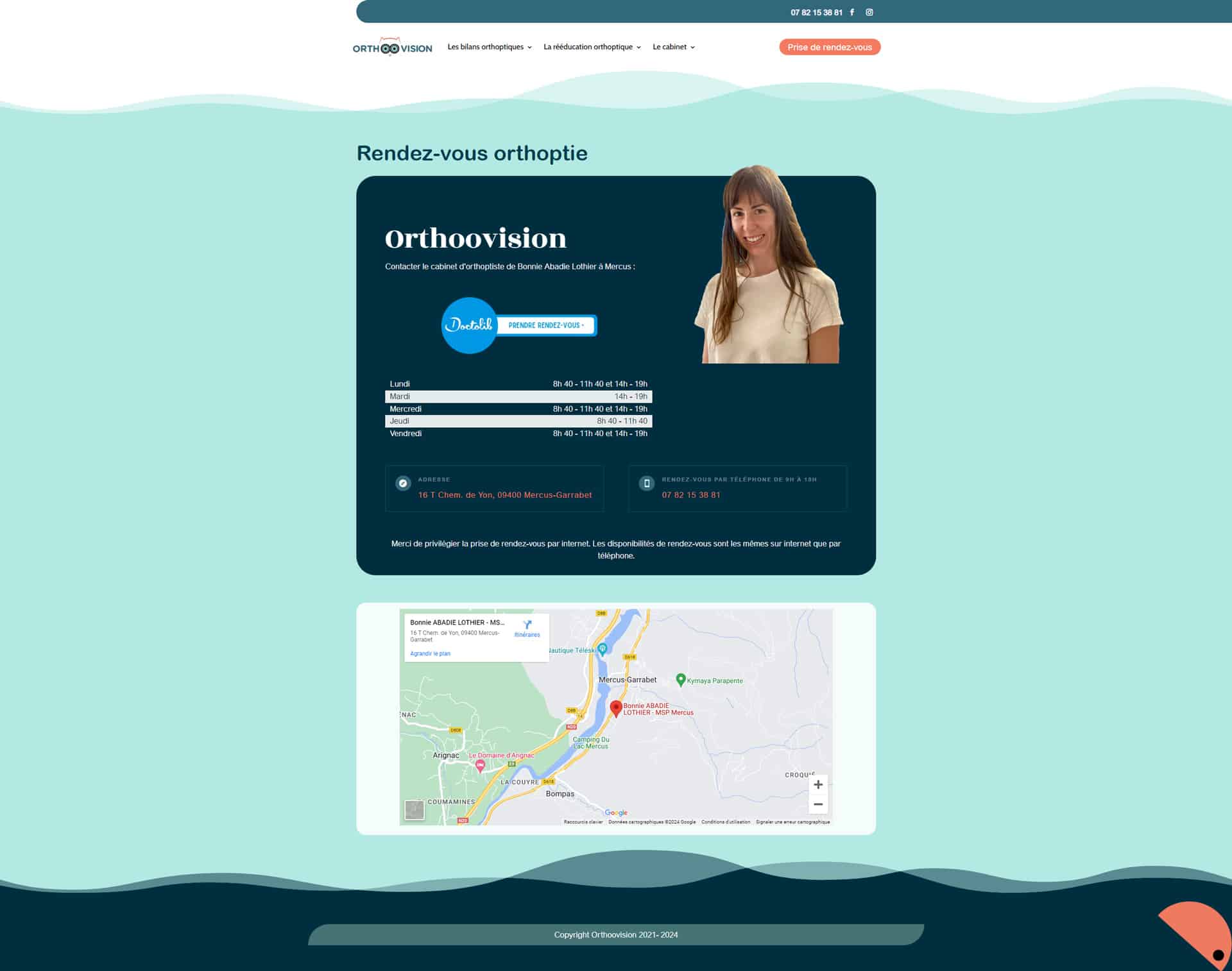
Task: Click the 07 82 15 38 81 link in contact card
Action: coord(690,495)
